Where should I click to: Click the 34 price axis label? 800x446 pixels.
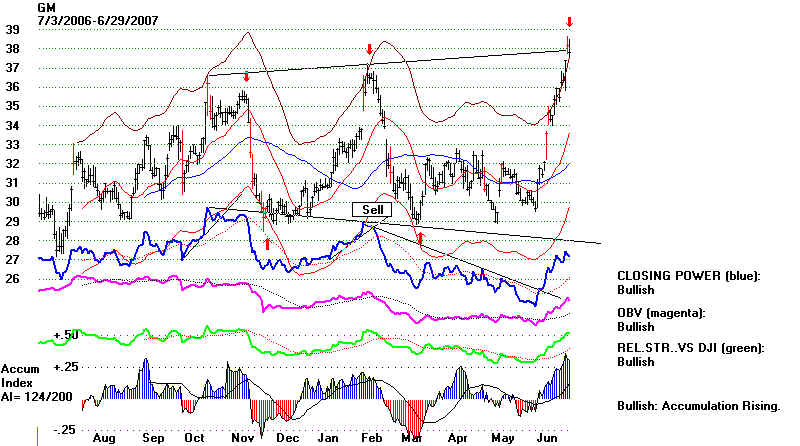(12, 126)
